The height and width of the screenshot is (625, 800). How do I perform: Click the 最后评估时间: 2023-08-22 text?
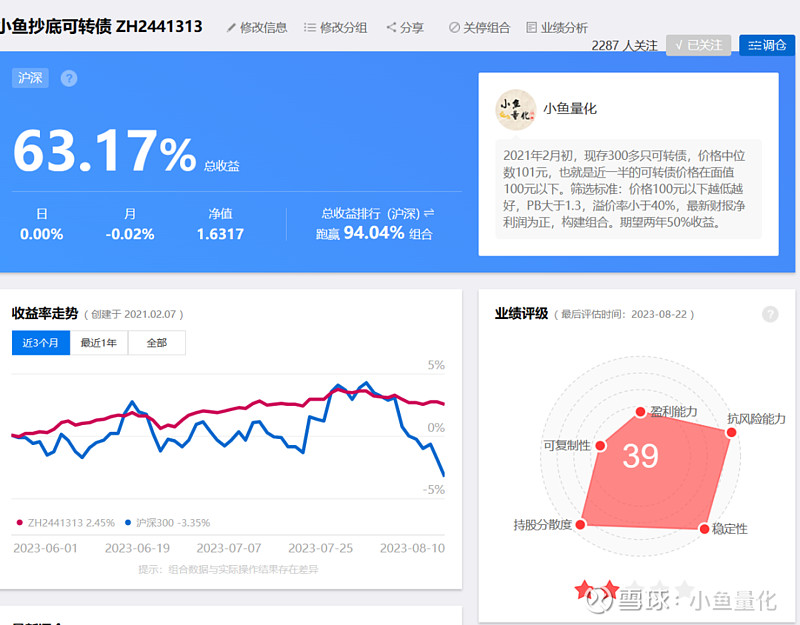pyautogui.click(x=624, y=314)
